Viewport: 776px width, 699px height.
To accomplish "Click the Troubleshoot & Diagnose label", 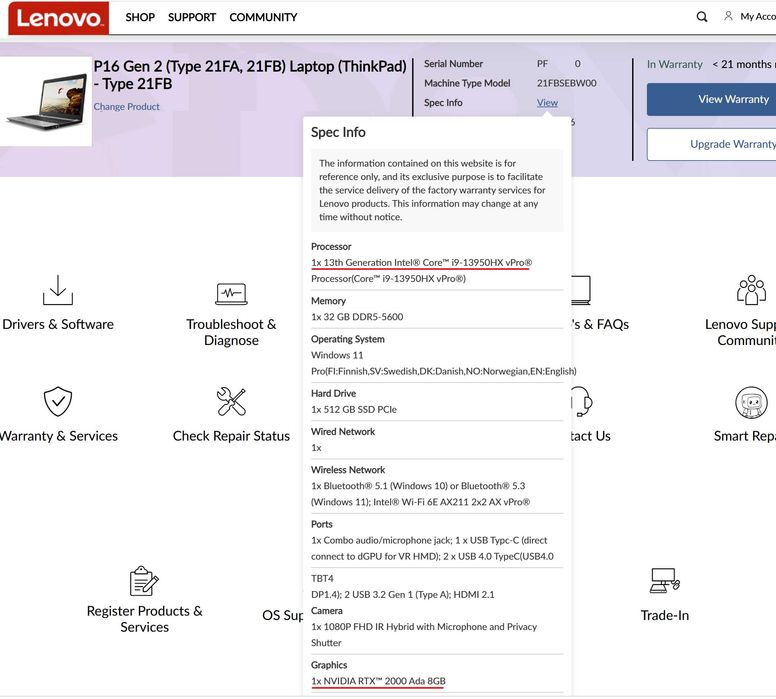I will tap(231, 332).
